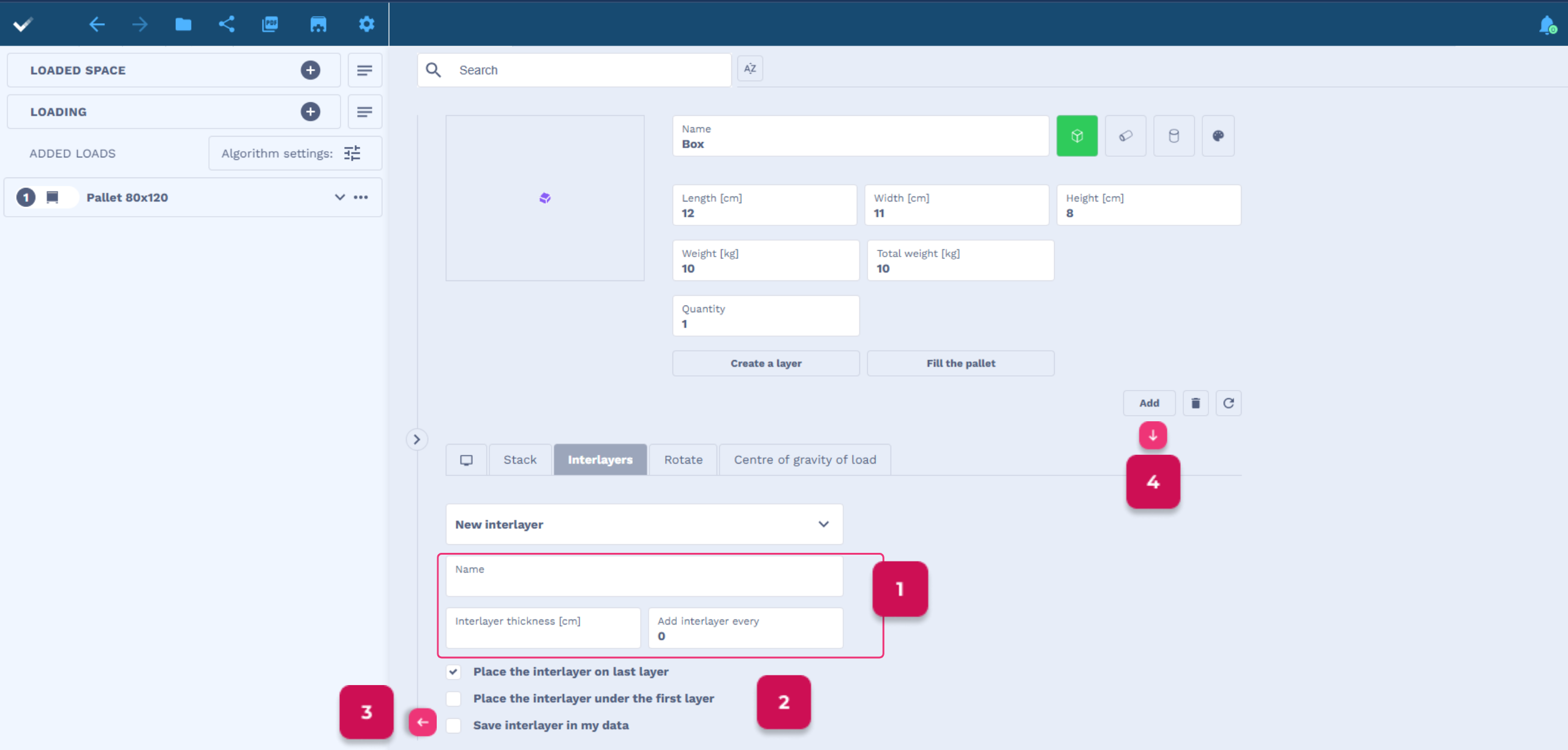Click the share icon
The width and height of the screenshot is (1568, 750).
tap(227, 24)
